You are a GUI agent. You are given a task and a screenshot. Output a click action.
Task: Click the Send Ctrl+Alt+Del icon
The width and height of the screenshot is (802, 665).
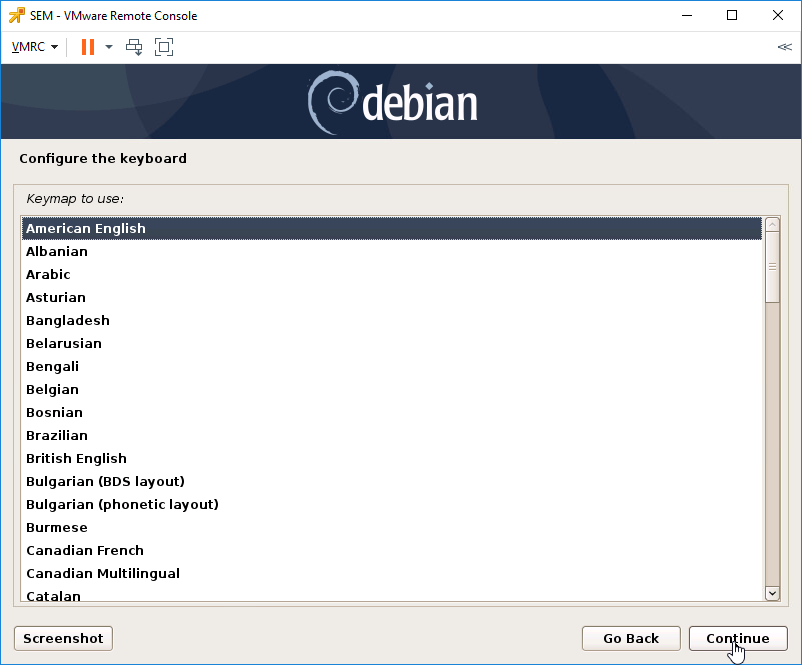pos(134,47)
